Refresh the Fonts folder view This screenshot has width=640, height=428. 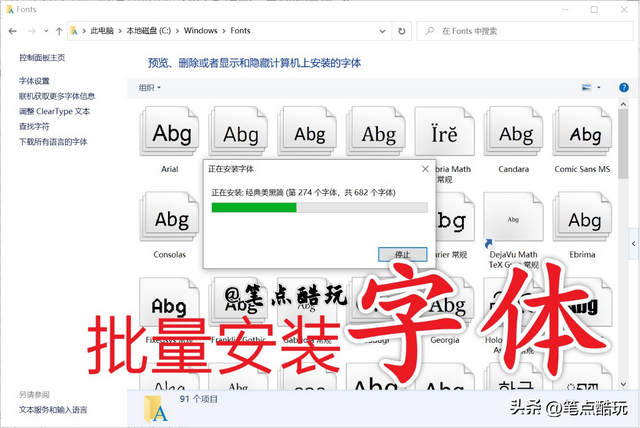click(x=402, y=31)
